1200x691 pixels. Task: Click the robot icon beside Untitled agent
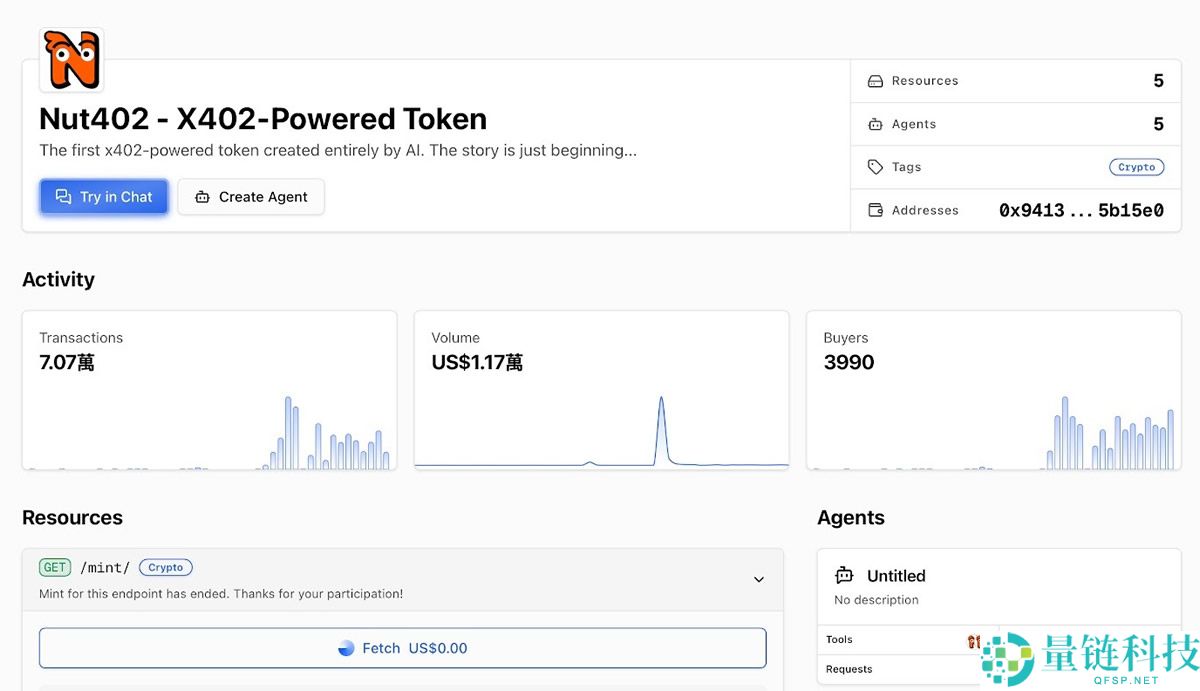[x=844, y=575]
